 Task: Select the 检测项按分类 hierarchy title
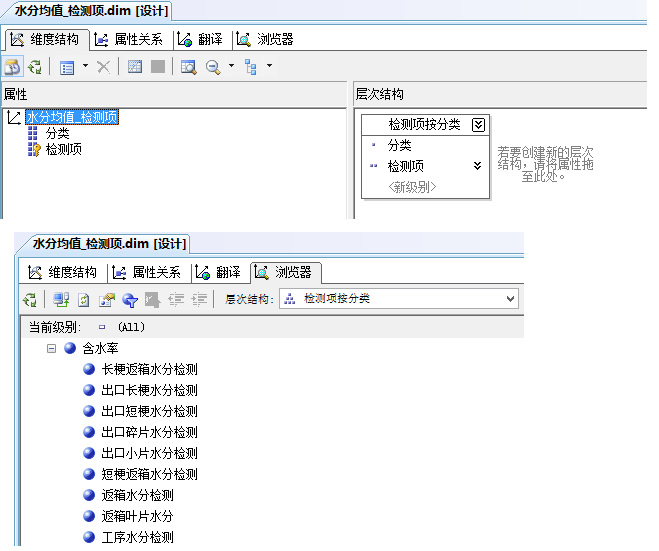tap(424, 124)
